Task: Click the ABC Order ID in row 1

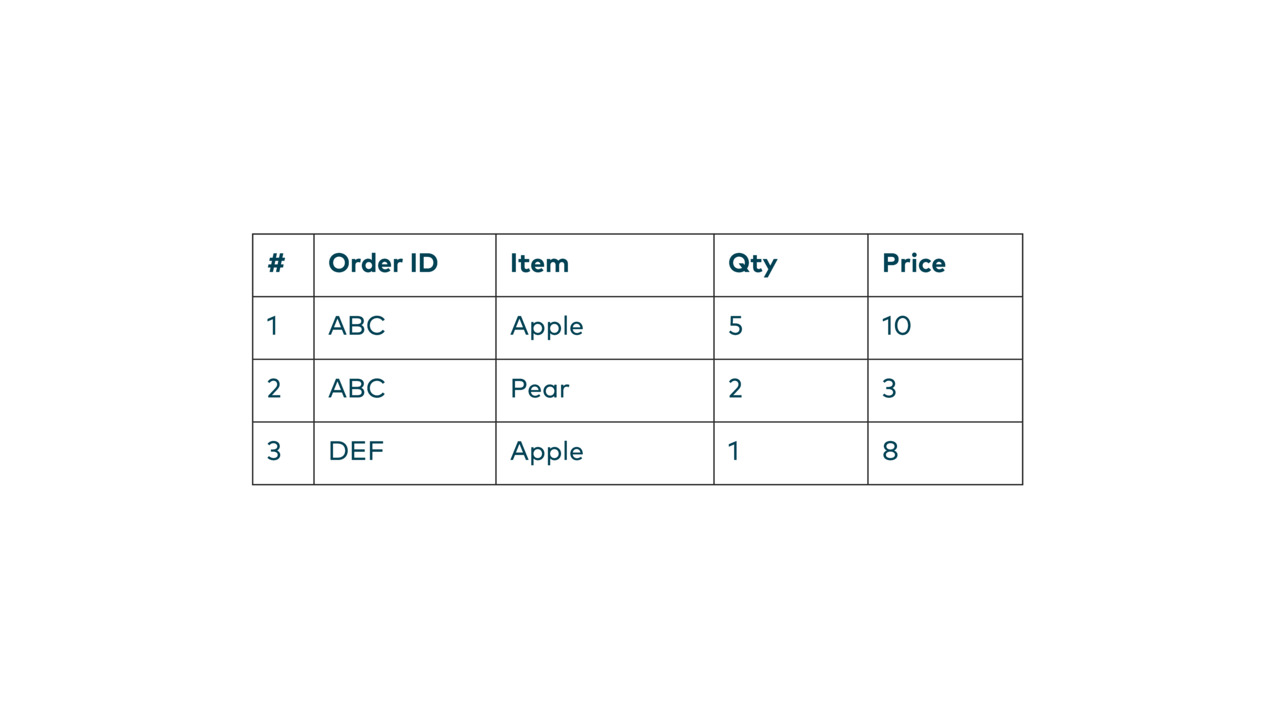Action: point(404,327)
